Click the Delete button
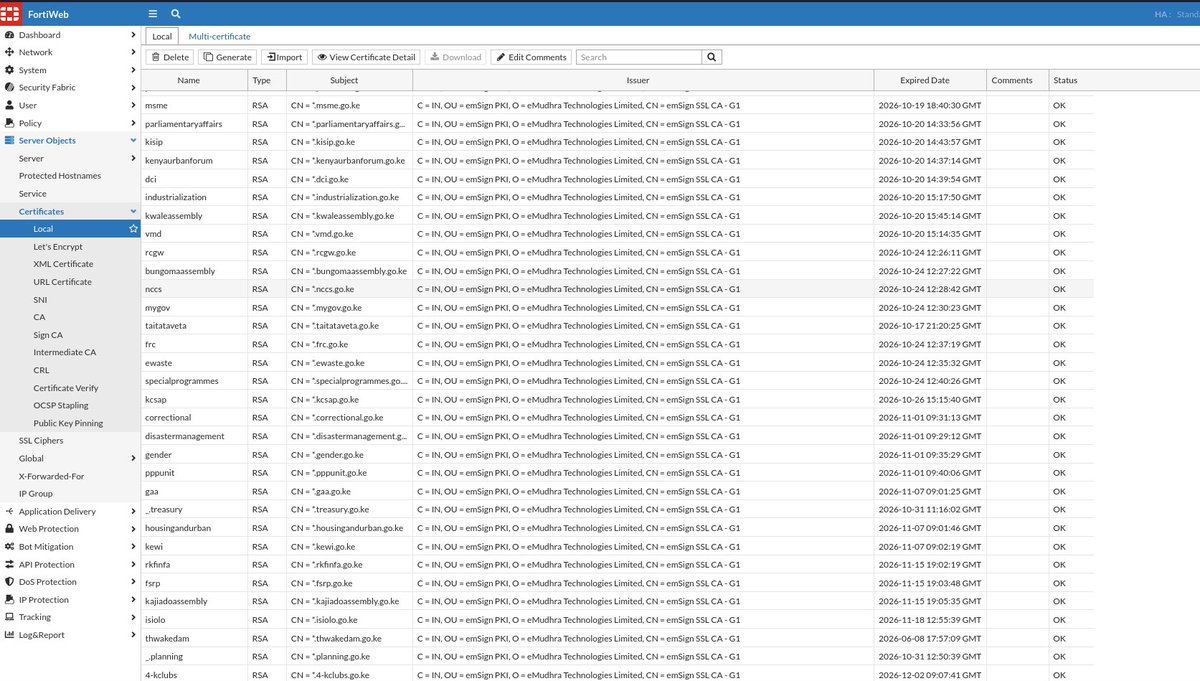 (170, 57)
